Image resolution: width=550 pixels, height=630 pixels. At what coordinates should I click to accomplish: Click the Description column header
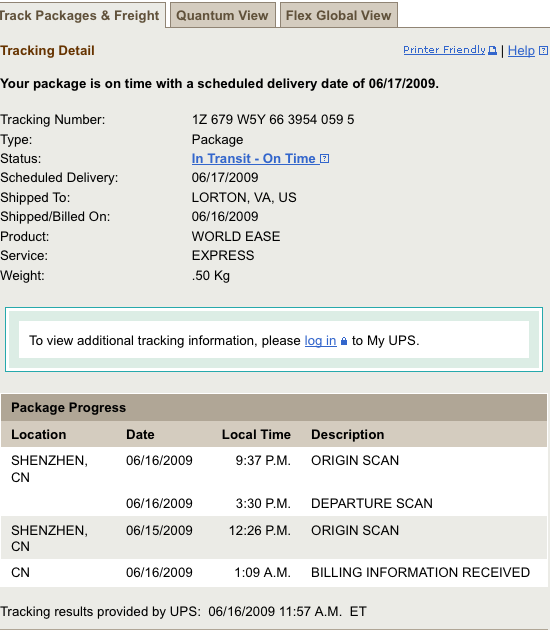coord(348,434)
